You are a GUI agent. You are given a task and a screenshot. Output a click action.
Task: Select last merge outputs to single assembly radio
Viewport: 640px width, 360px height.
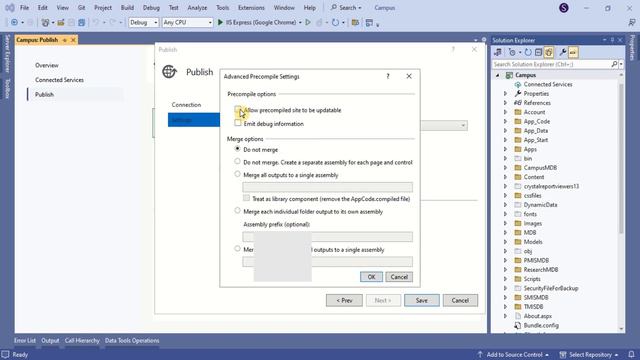tap(237, 249)
